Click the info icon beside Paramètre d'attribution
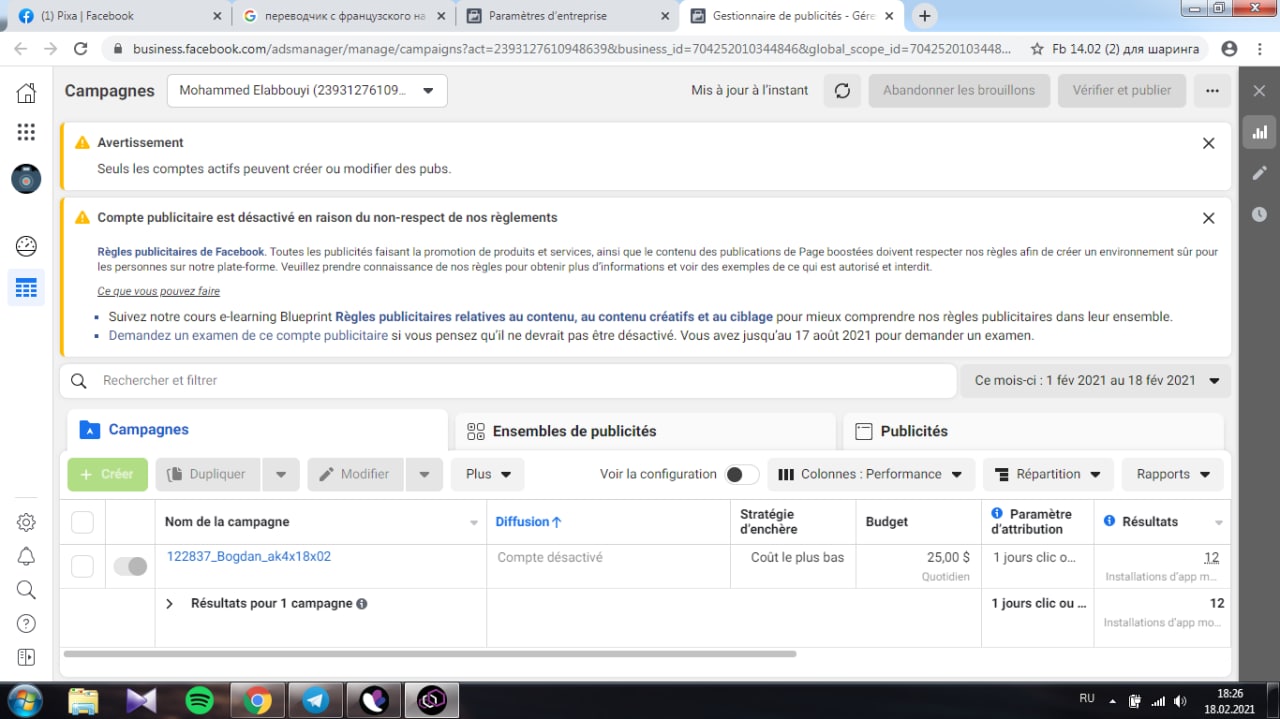The width and height of the screenshot is (1280, 719). pos(997,514)
